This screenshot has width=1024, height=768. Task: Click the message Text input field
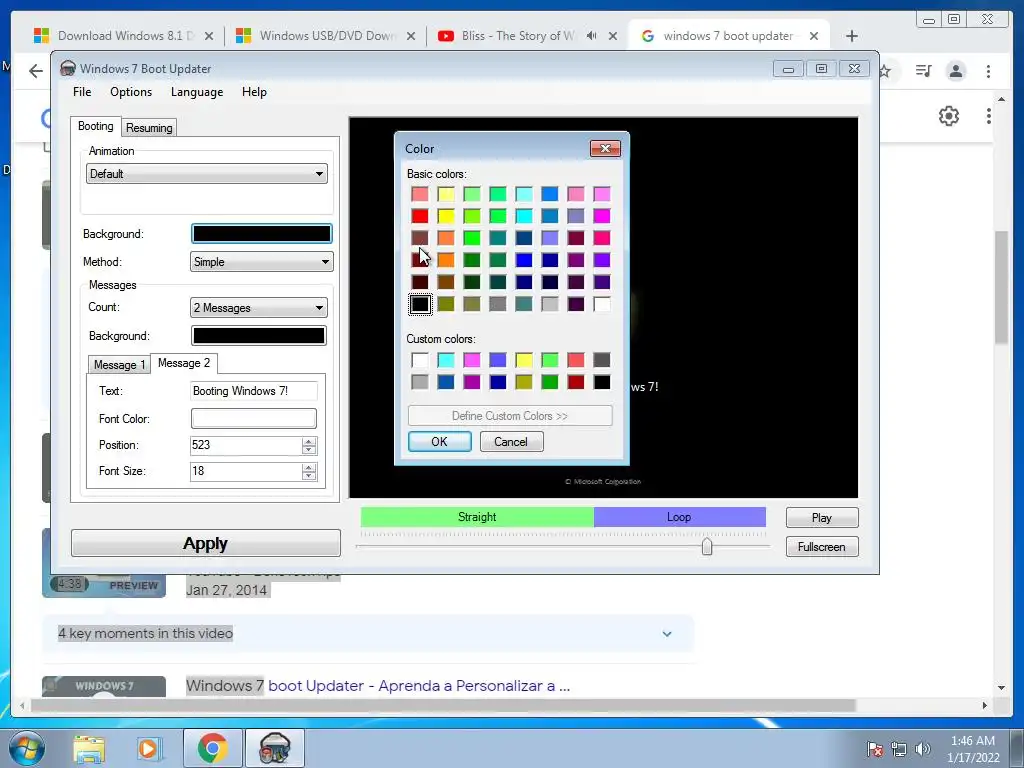tap(253, 391)
